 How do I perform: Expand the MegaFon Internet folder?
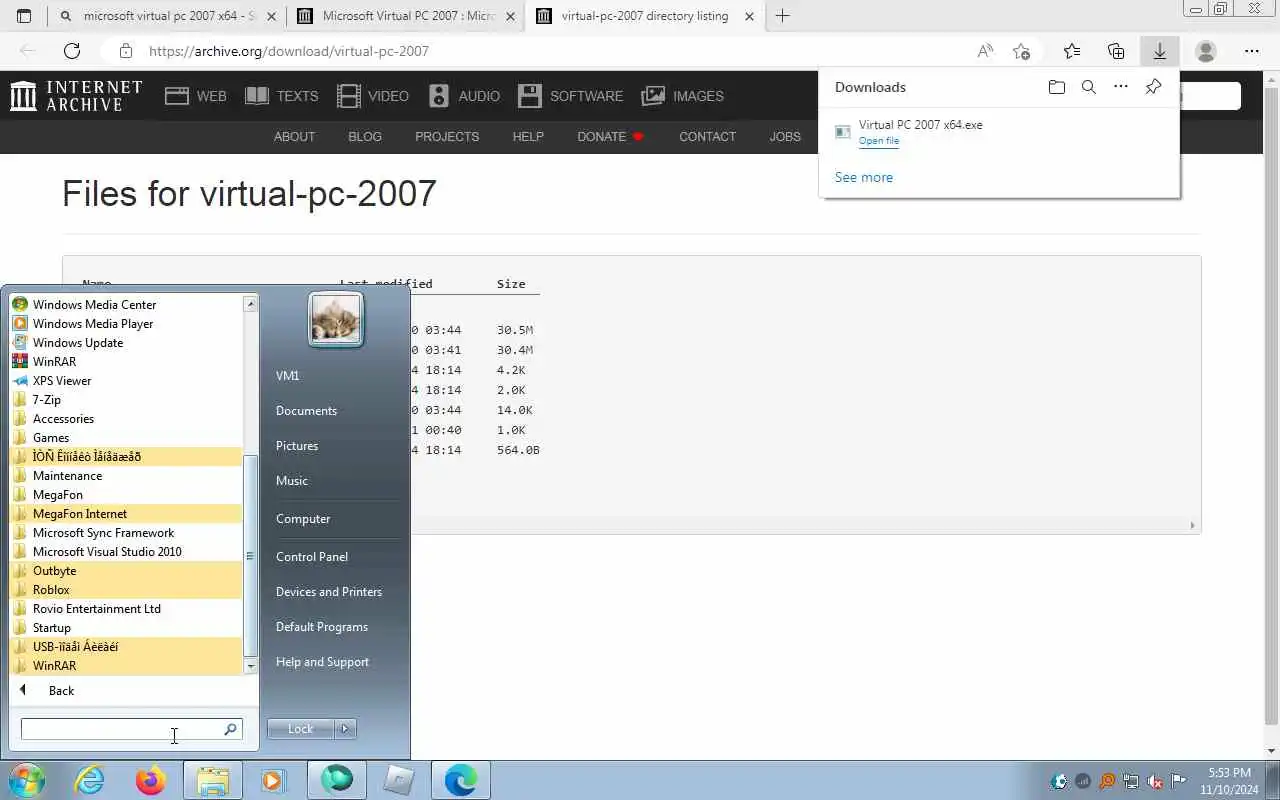pos(126,513)
